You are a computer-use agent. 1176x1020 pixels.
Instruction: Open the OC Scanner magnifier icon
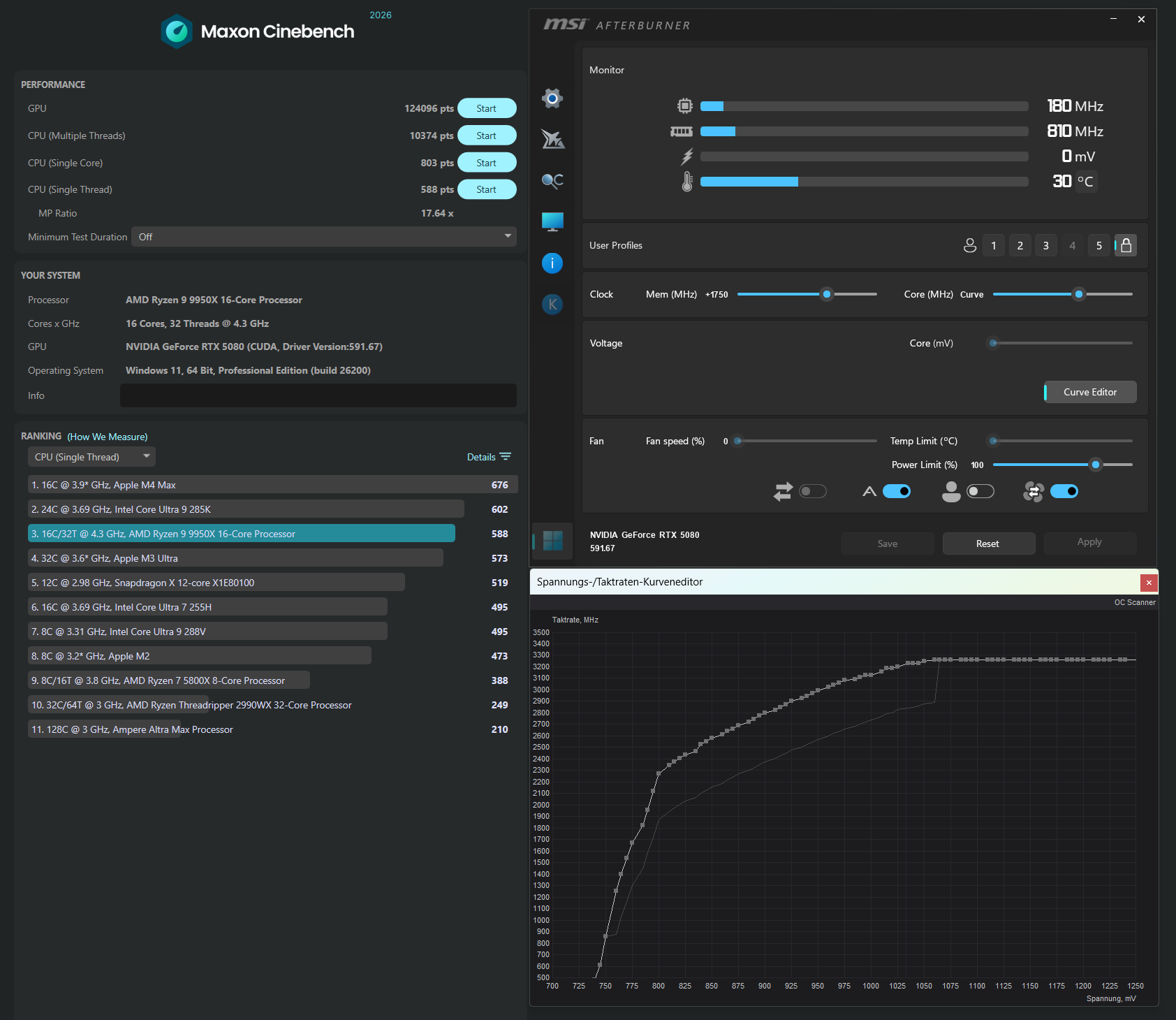(552, 181)
